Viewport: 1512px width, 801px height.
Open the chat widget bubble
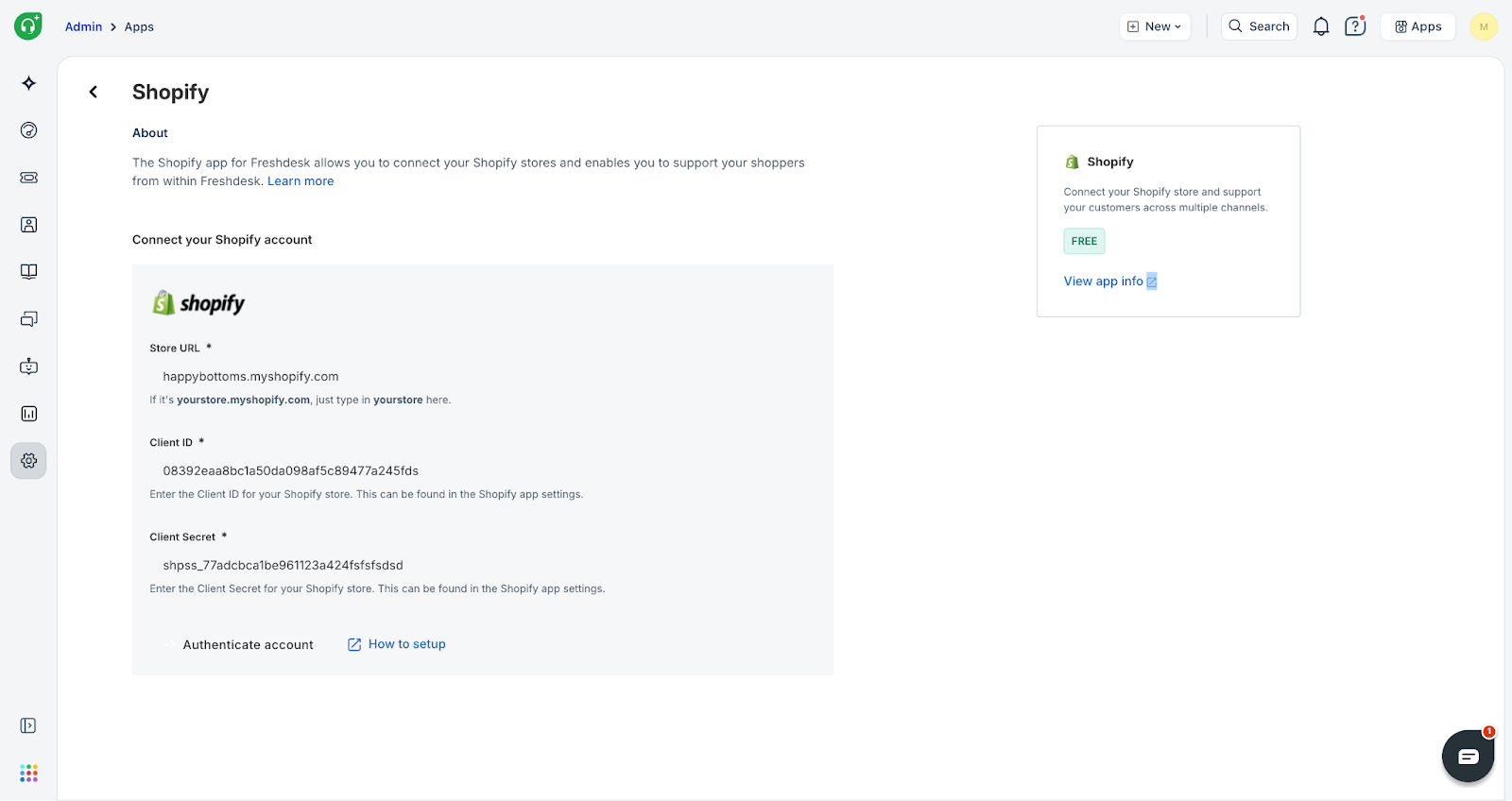point(1468,756)
